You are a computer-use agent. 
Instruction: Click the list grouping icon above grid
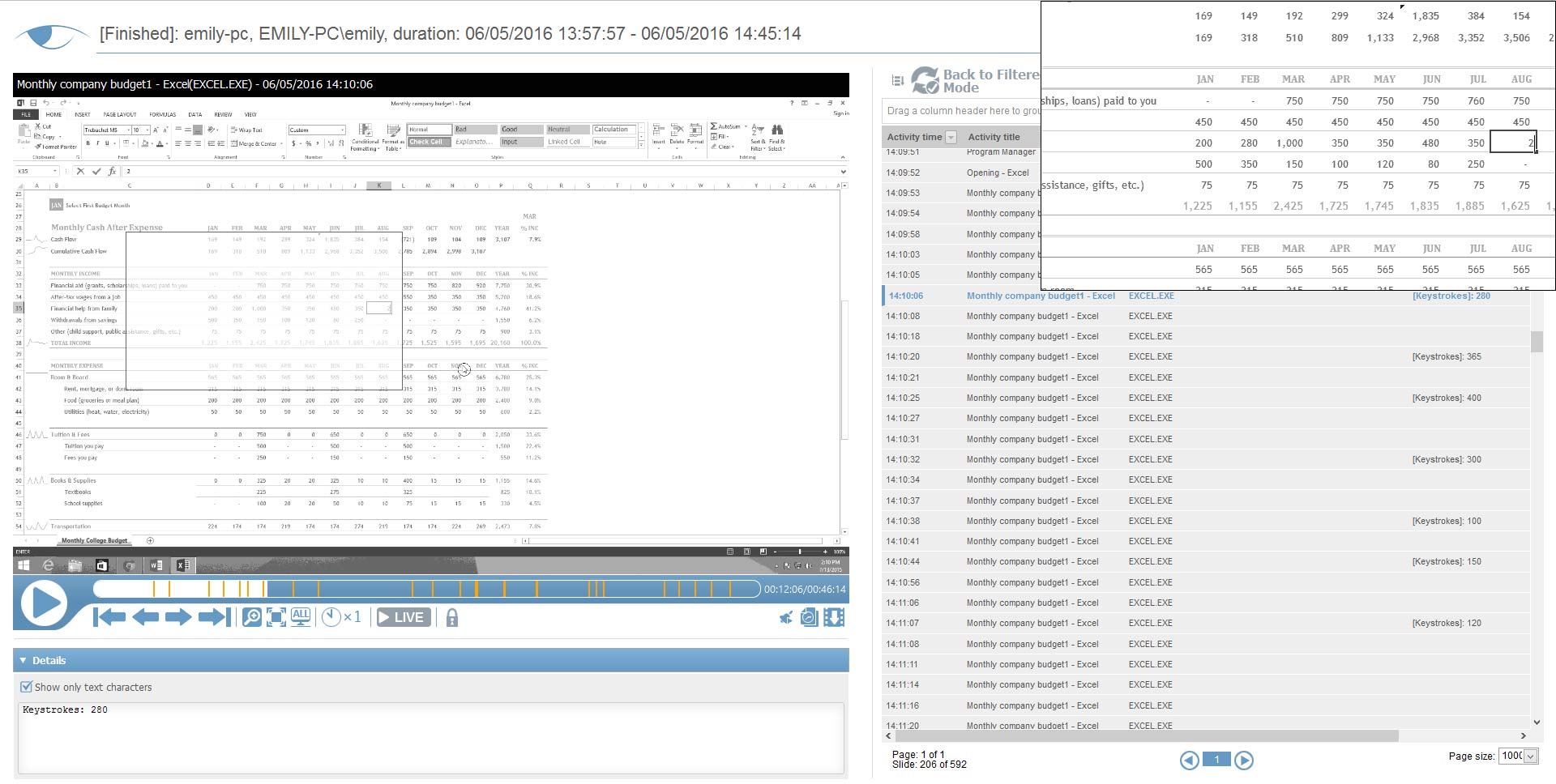point(897,80)
